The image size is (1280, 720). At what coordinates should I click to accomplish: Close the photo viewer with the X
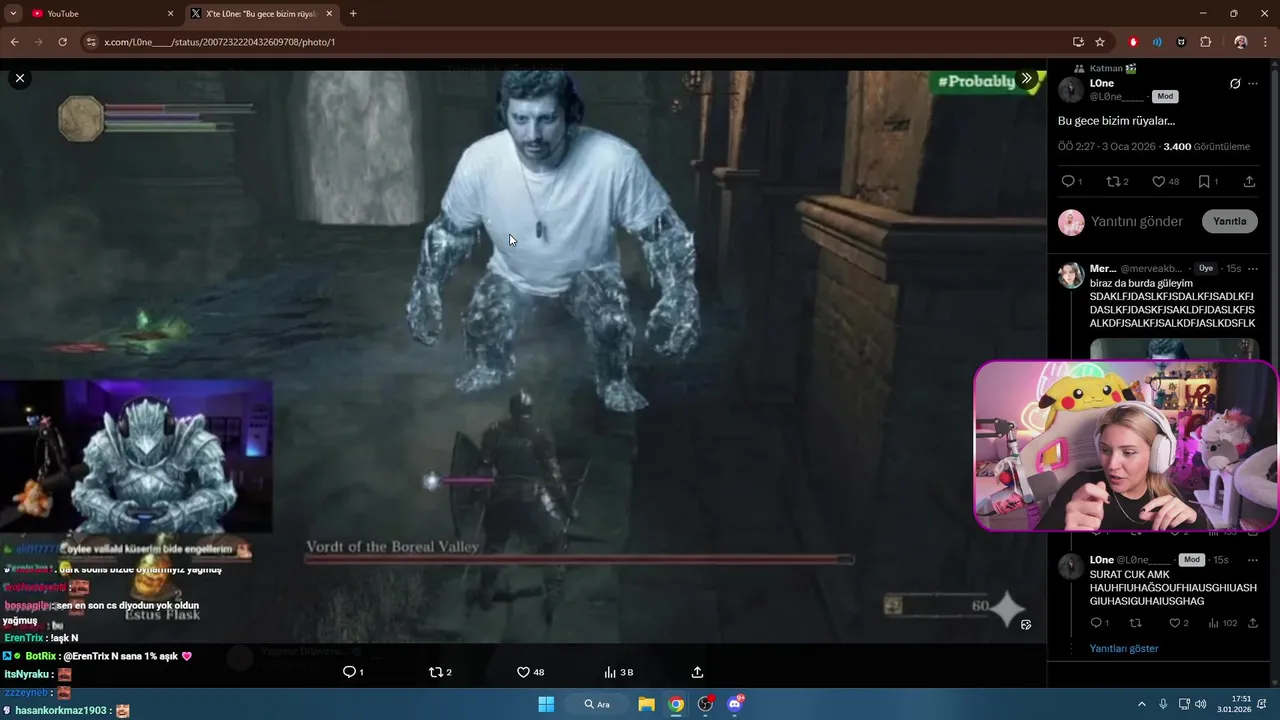(20, 78)
